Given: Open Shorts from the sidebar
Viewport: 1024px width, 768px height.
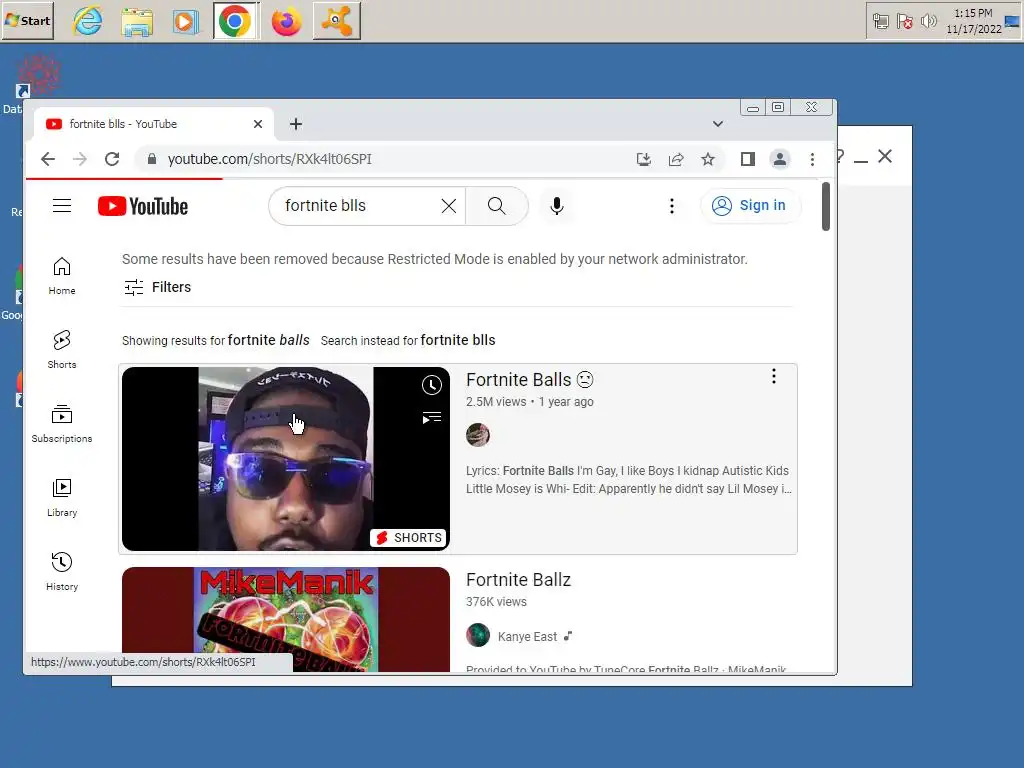Looking at the screenshot, I should (62, 349).
